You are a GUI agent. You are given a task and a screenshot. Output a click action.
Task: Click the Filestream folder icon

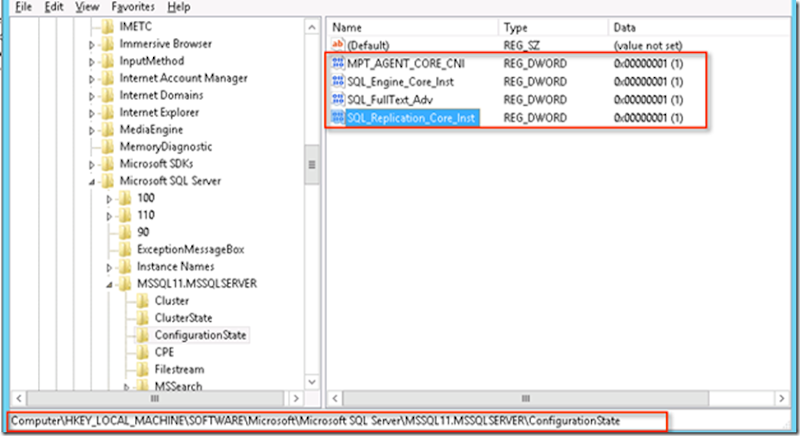(x=143, y=370)
